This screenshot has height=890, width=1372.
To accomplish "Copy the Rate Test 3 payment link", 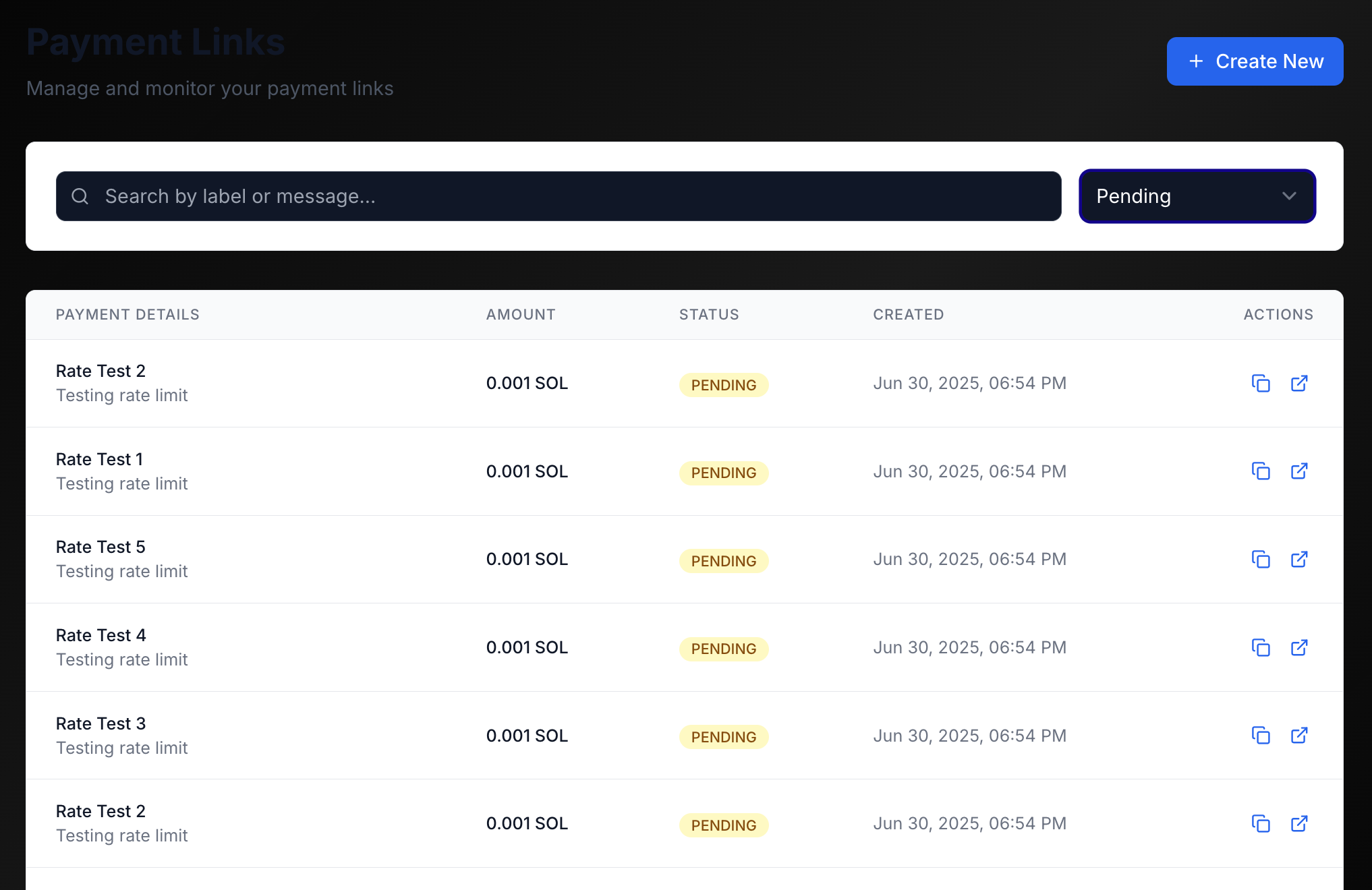I will point(1261,736).
